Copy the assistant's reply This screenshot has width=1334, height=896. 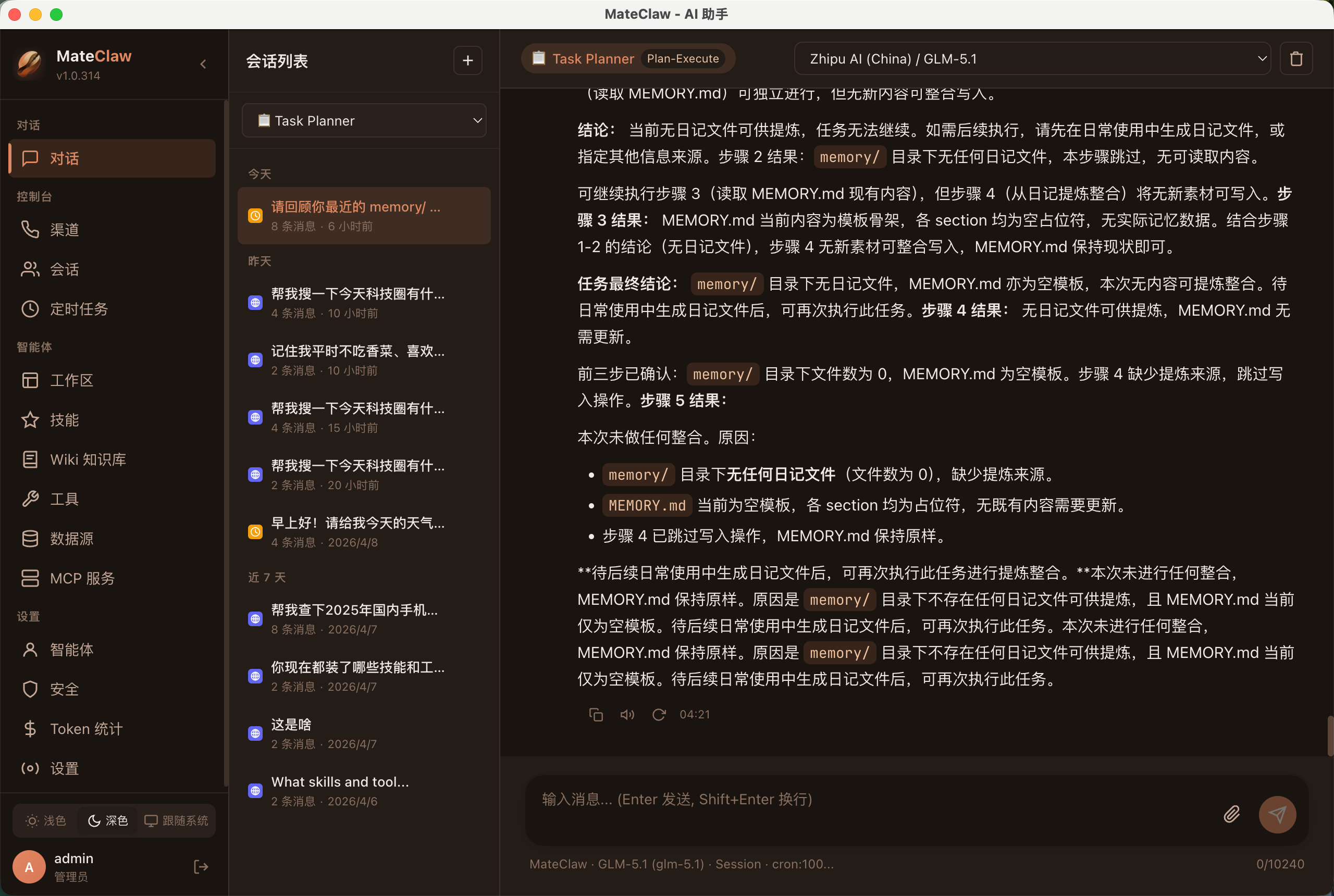pos(596,714)
